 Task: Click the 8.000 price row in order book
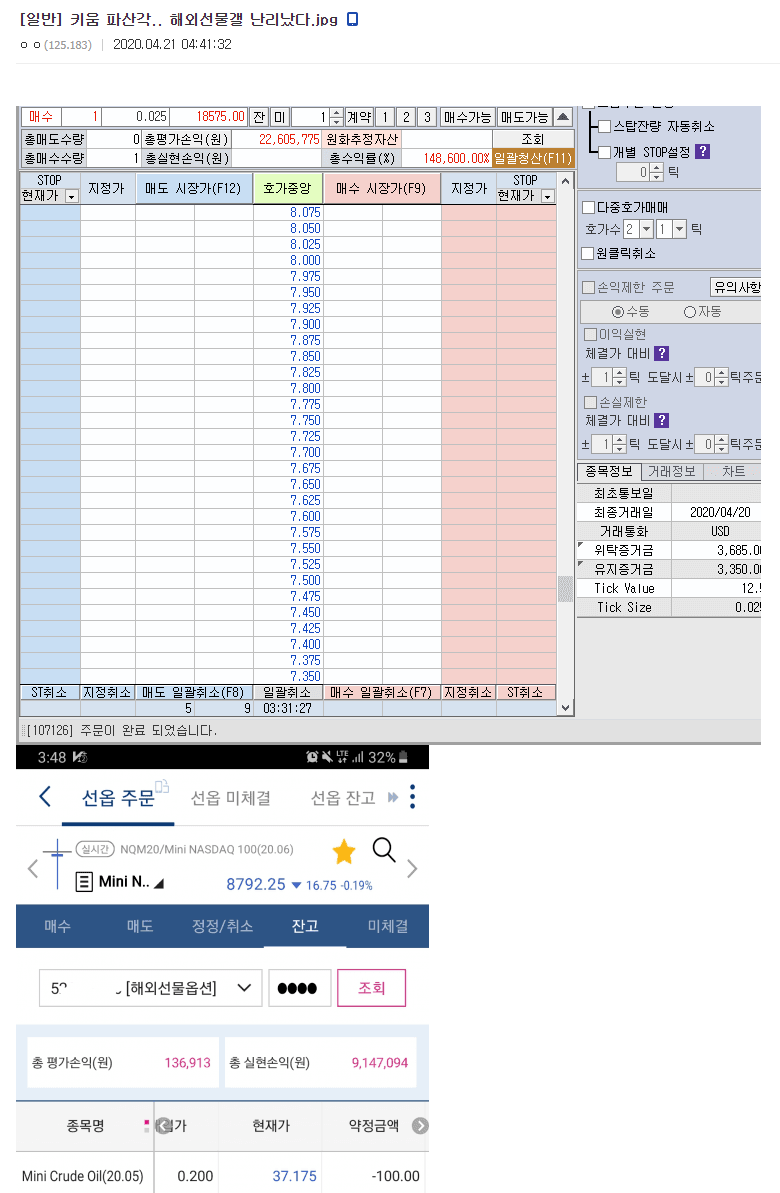[288, 260]
